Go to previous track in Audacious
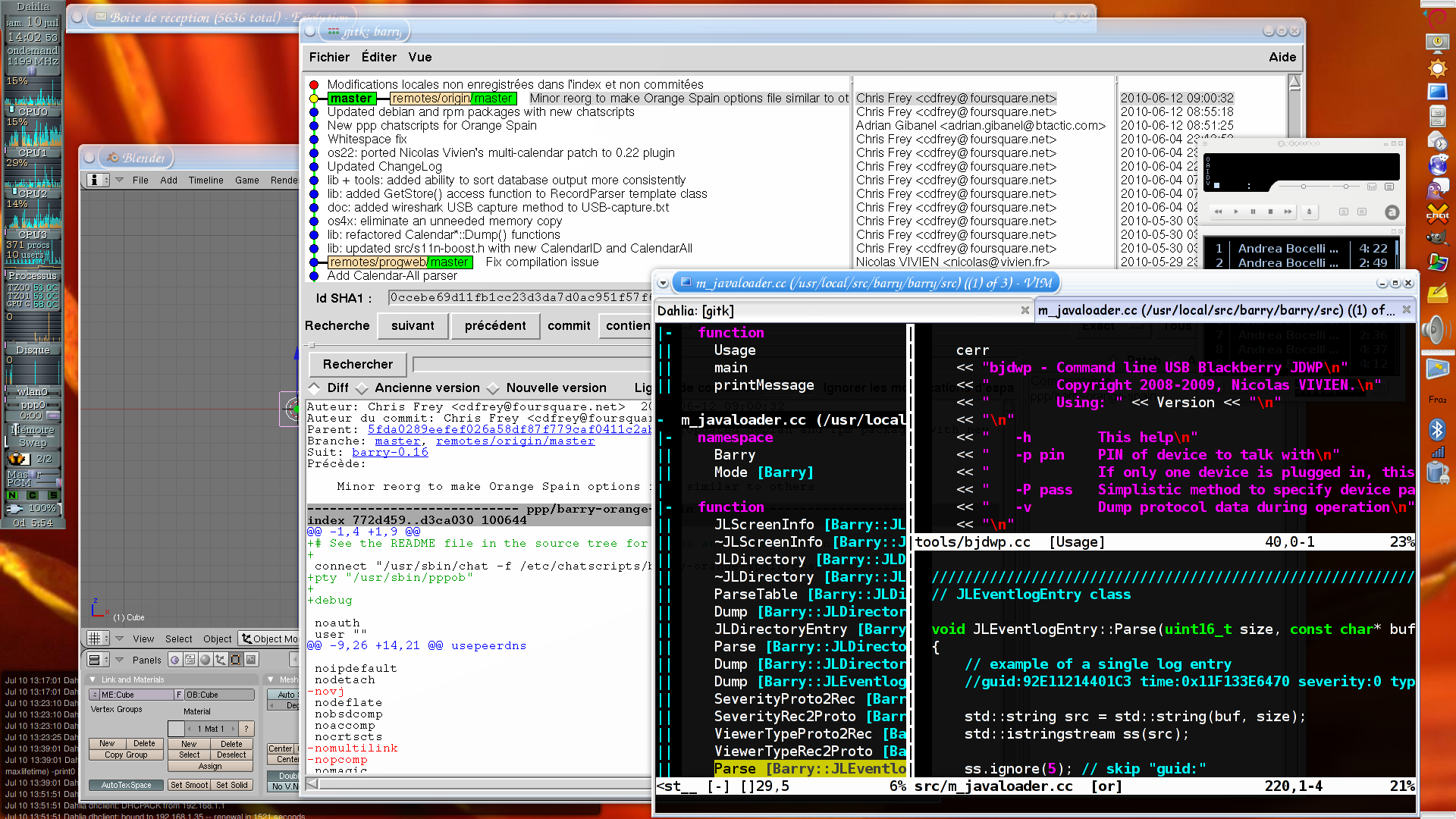This screenshot has height=819, width=1456. (1218, 212)
